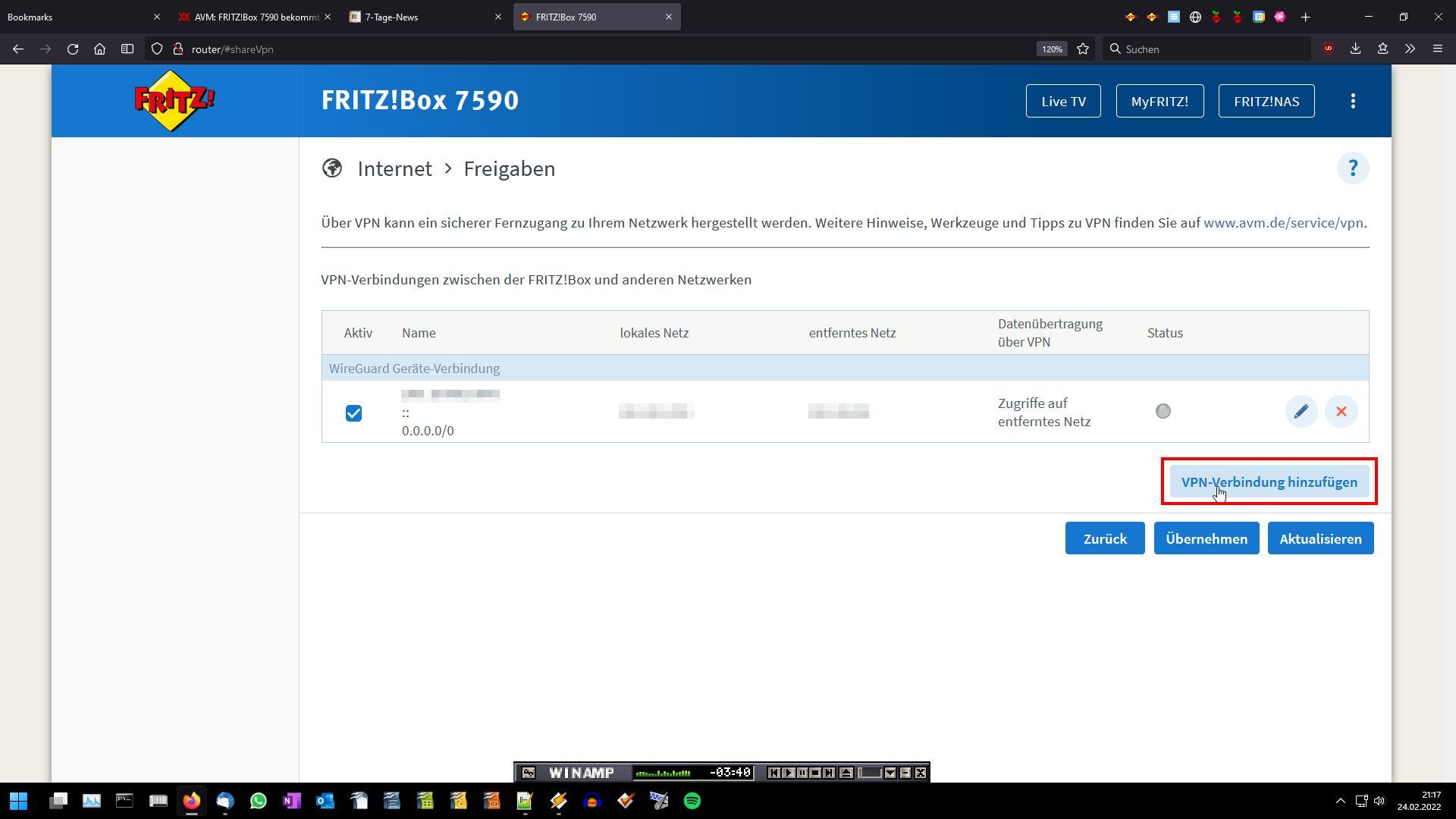
Task: Close the FRITZ!Box 7590 tab
Action: [668, 17]
